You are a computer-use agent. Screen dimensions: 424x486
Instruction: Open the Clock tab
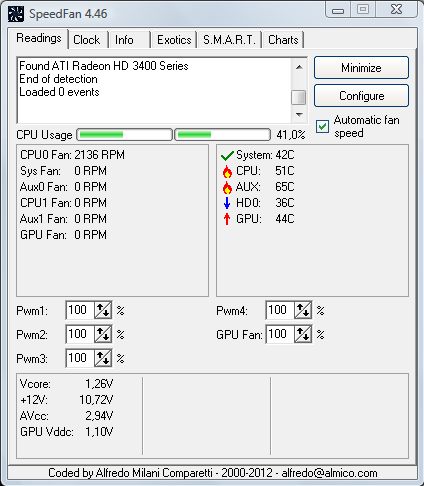(x=87, y=40)
